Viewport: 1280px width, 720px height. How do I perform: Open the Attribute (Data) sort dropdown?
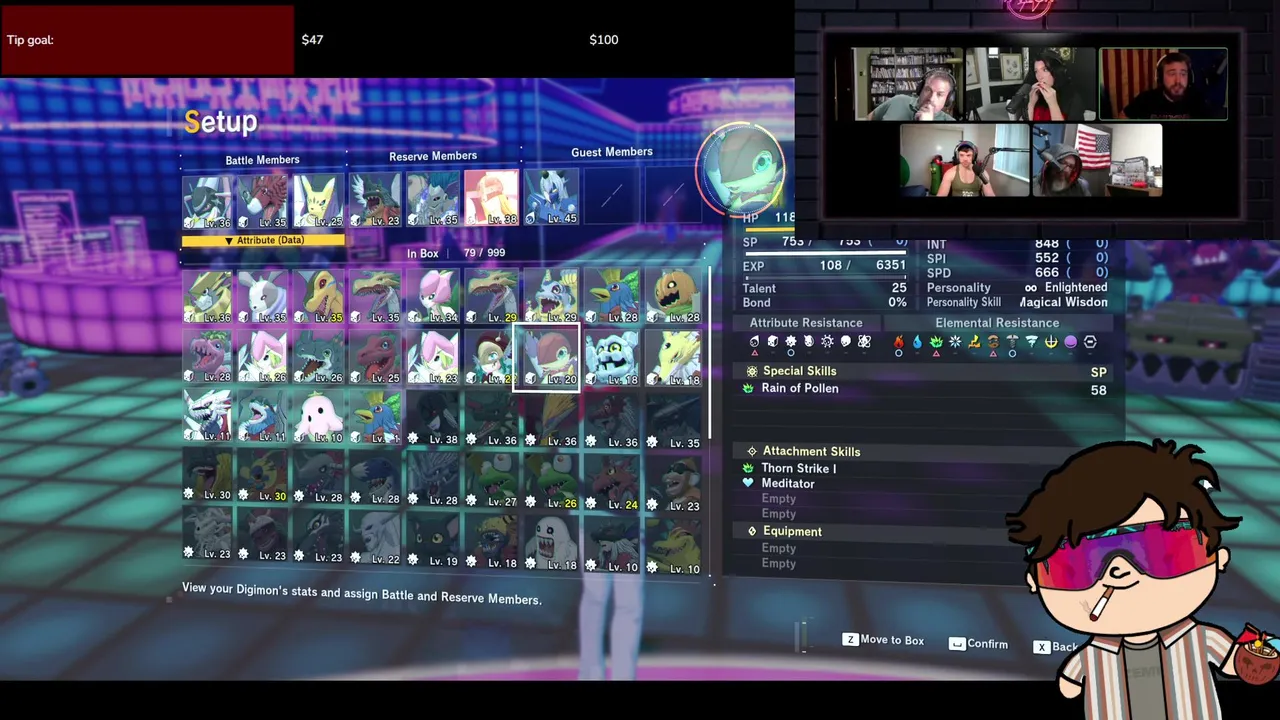[263, 240]
